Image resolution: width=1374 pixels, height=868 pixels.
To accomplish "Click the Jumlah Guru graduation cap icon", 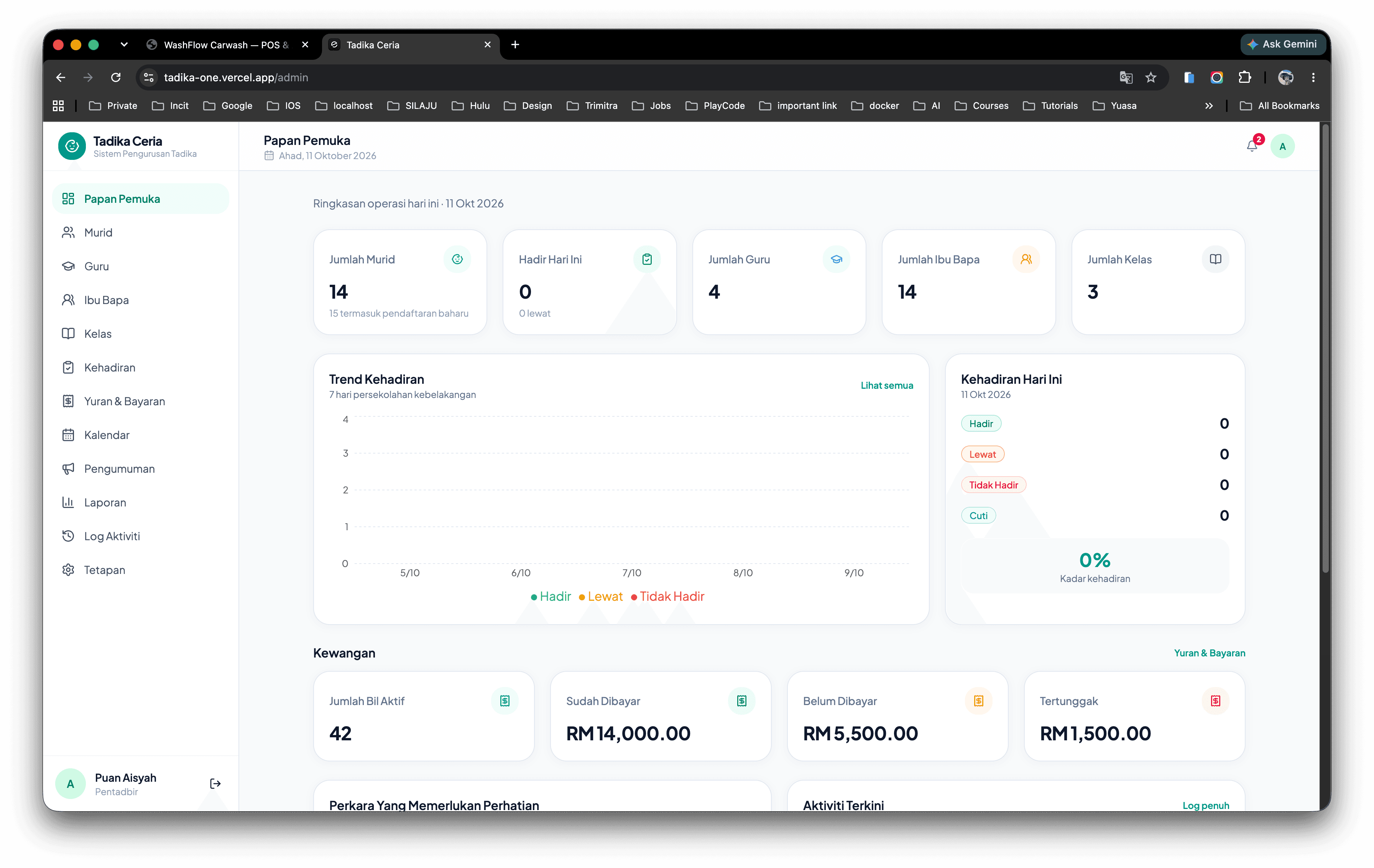I will pos(837,259).
